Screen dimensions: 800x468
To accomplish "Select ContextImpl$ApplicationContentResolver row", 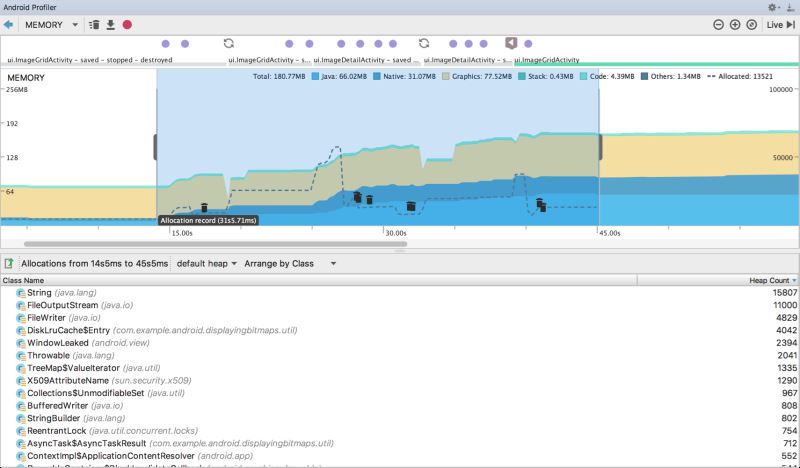I will (400, 456).
